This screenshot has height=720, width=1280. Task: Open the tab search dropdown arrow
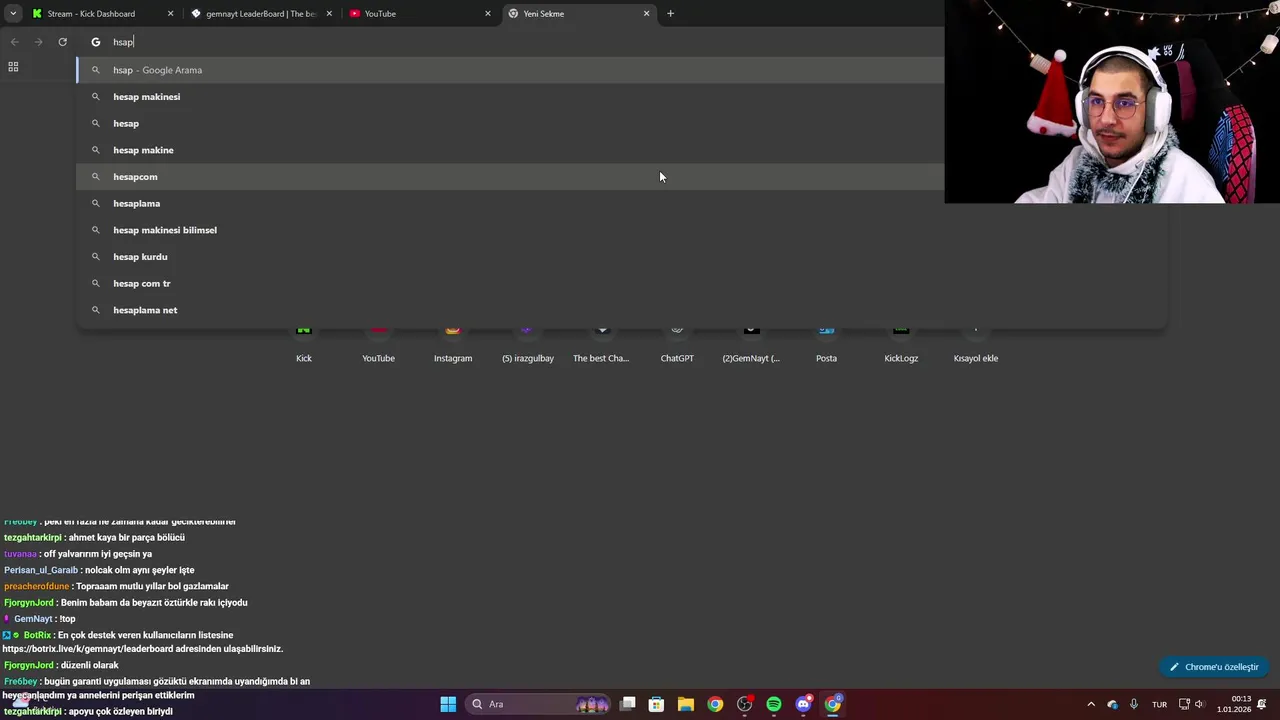pyautogui.click(x=13, y=14)
